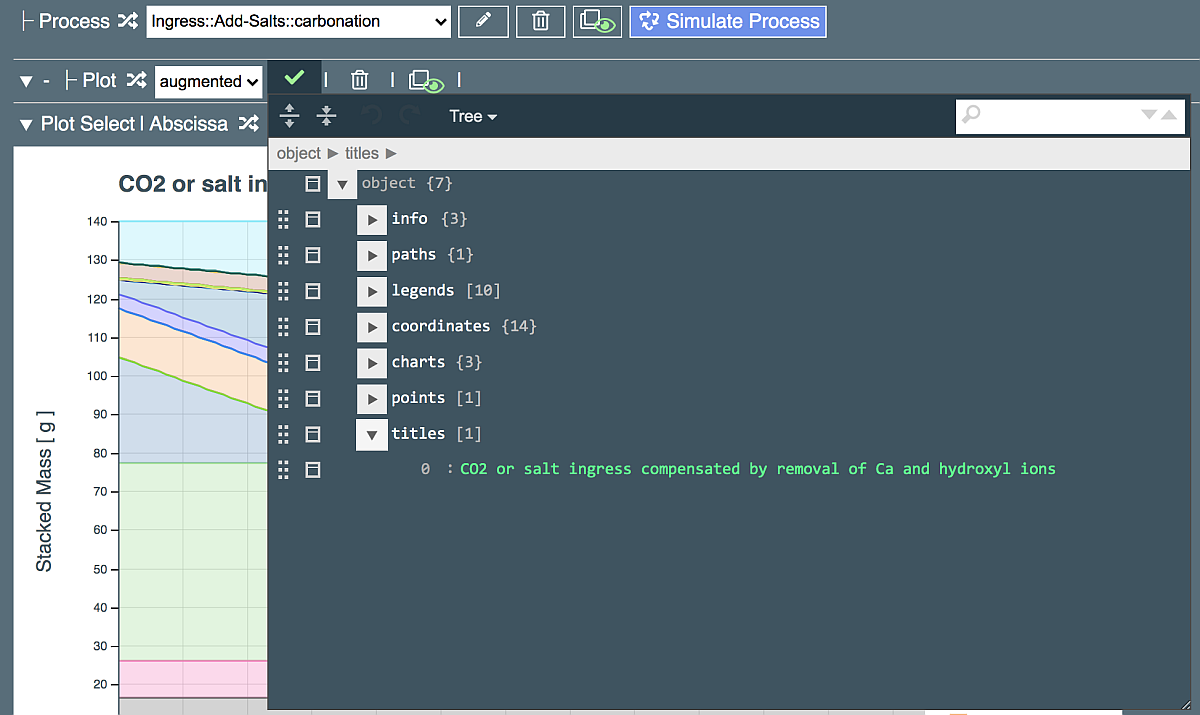The width and height of the screenshot is (1200, 715).
Task: Select the Plot Select Abscissa shuffle icon
Action: click(x=248, y=124)
